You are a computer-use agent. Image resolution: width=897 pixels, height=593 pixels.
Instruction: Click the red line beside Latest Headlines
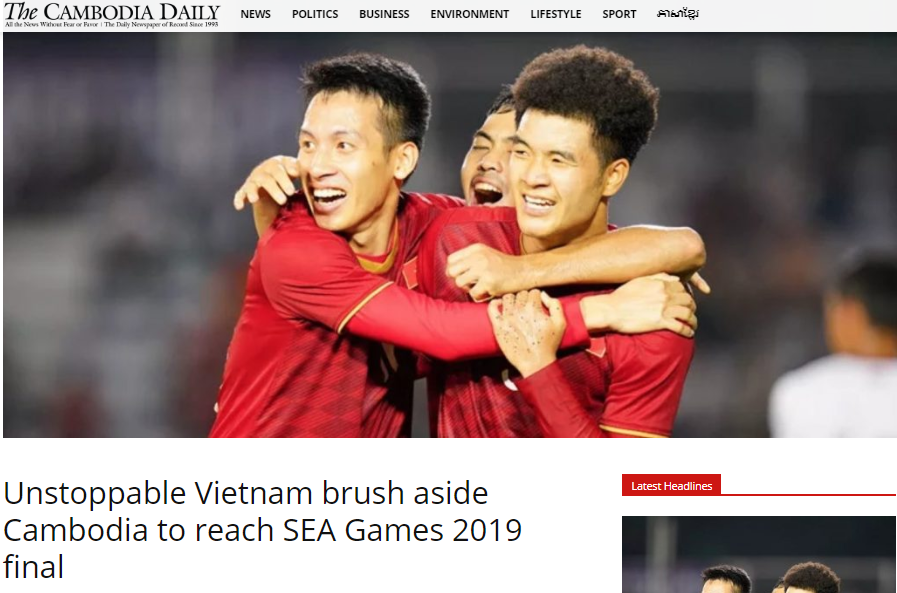pos(808,495)
